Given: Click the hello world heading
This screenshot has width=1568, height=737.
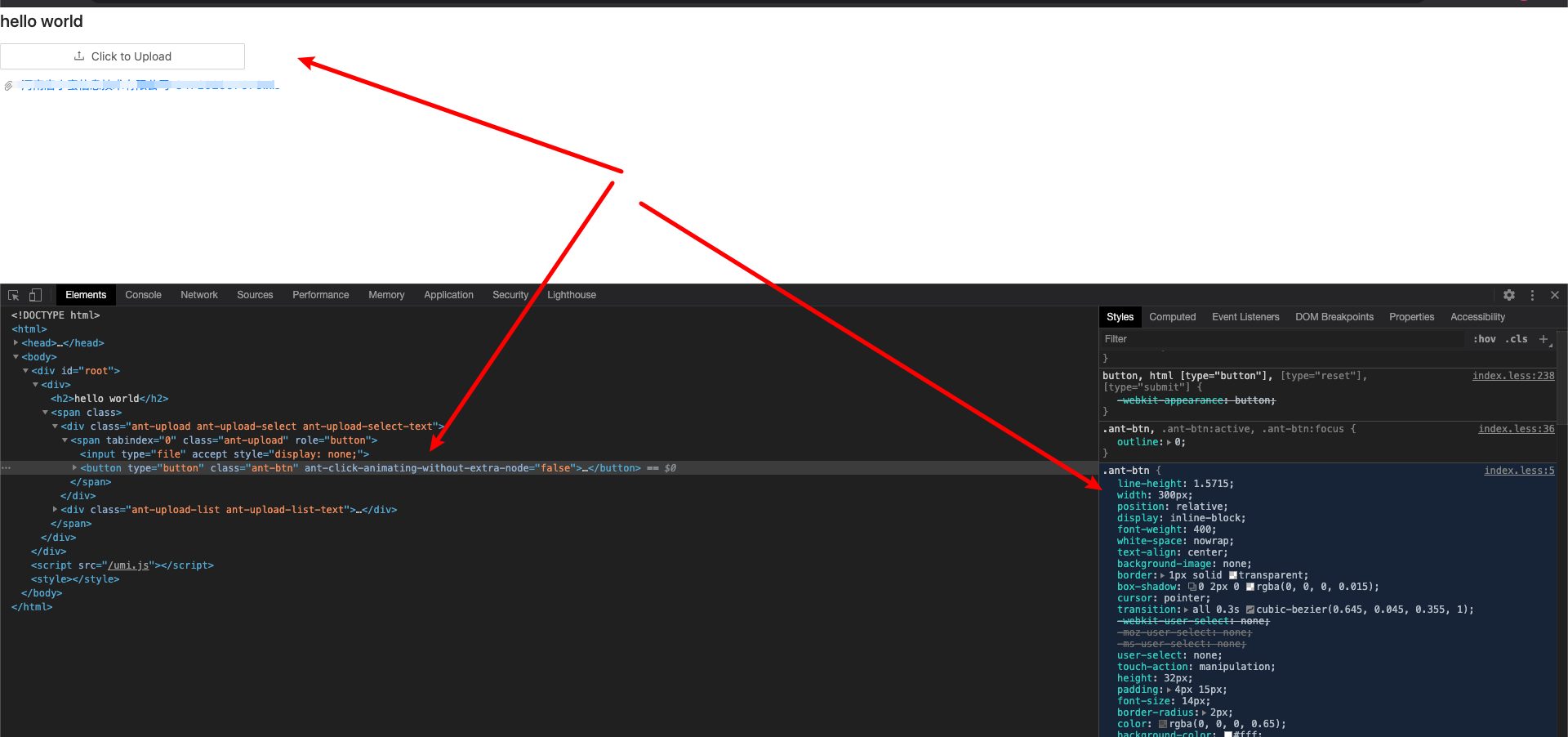Looking at the screenshot, I should (42, 21).
